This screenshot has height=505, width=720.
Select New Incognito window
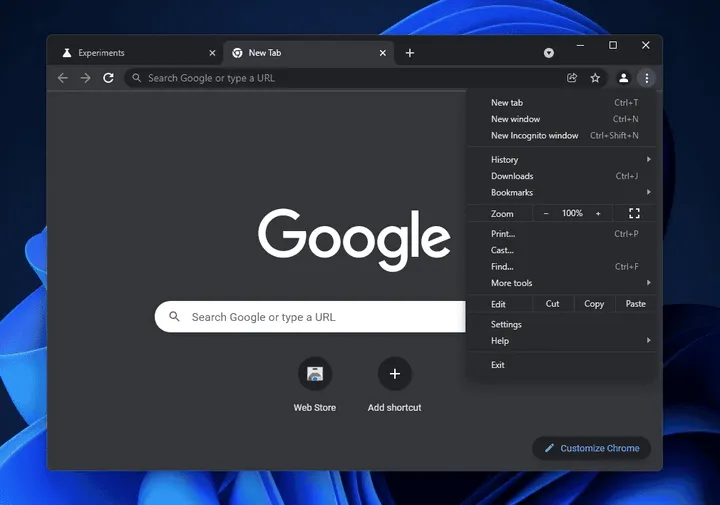(x=562, y=135)
